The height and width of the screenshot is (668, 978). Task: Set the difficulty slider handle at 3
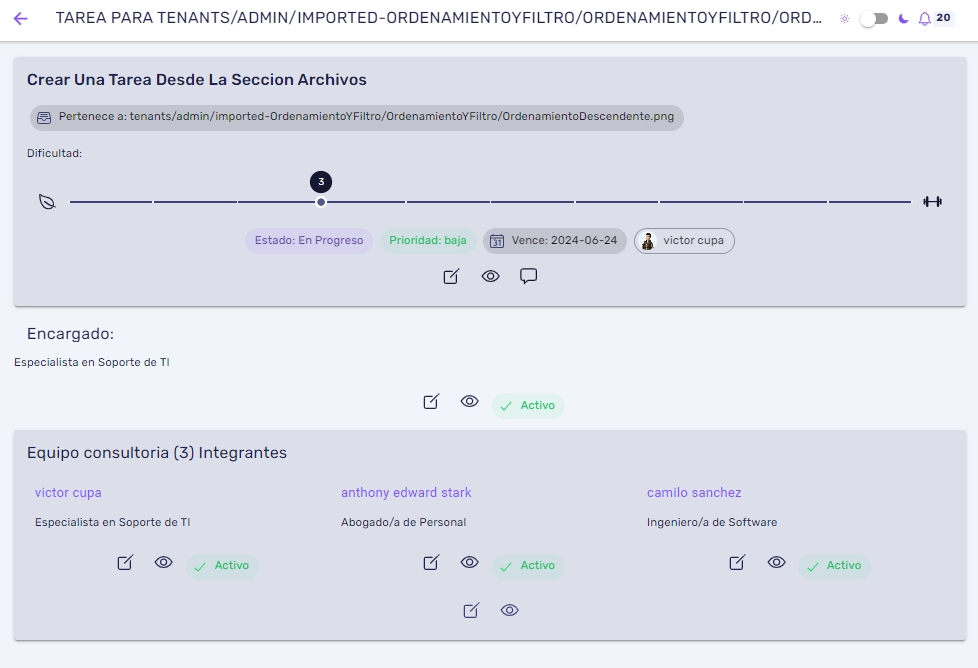point(321,202)
